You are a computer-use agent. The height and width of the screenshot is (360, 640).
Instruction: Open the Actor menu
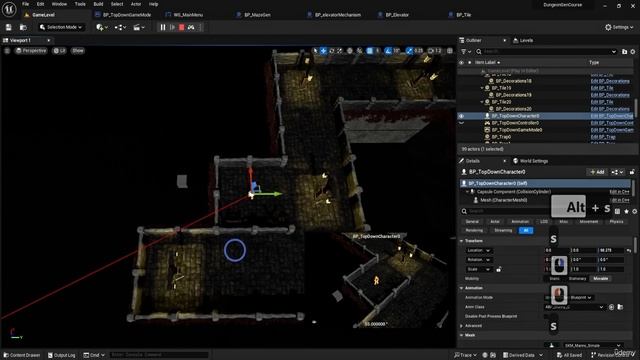(x=136, y=4)
